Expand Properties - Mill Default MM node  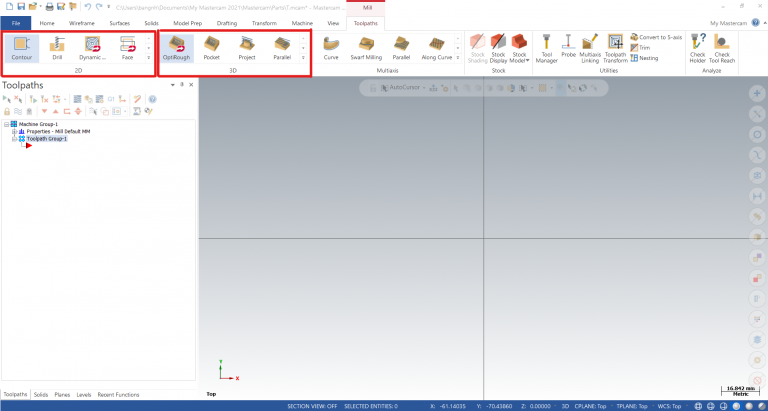[x=14, y=132]
